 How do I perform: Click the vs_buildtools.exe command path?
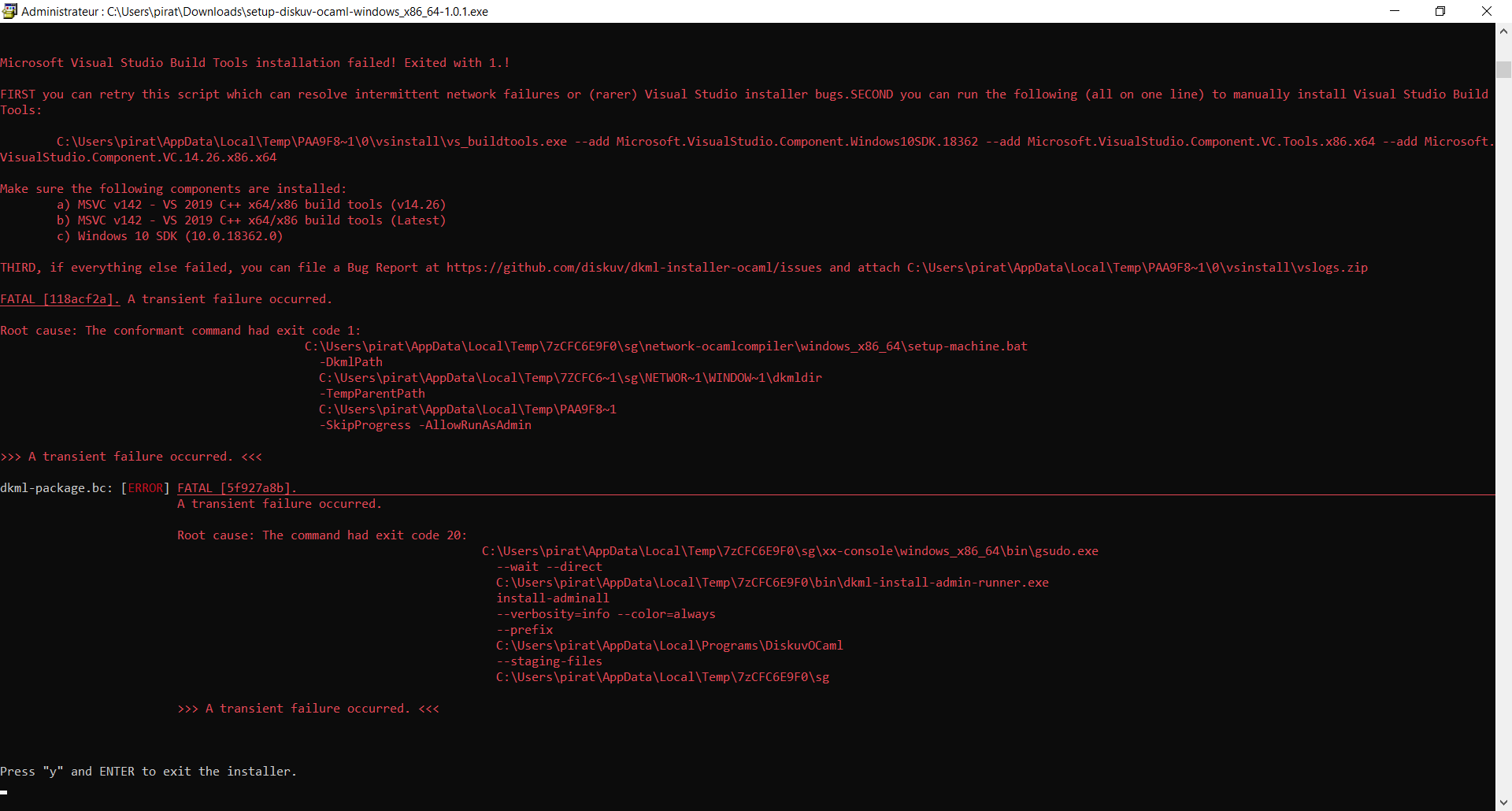(312, 142)
